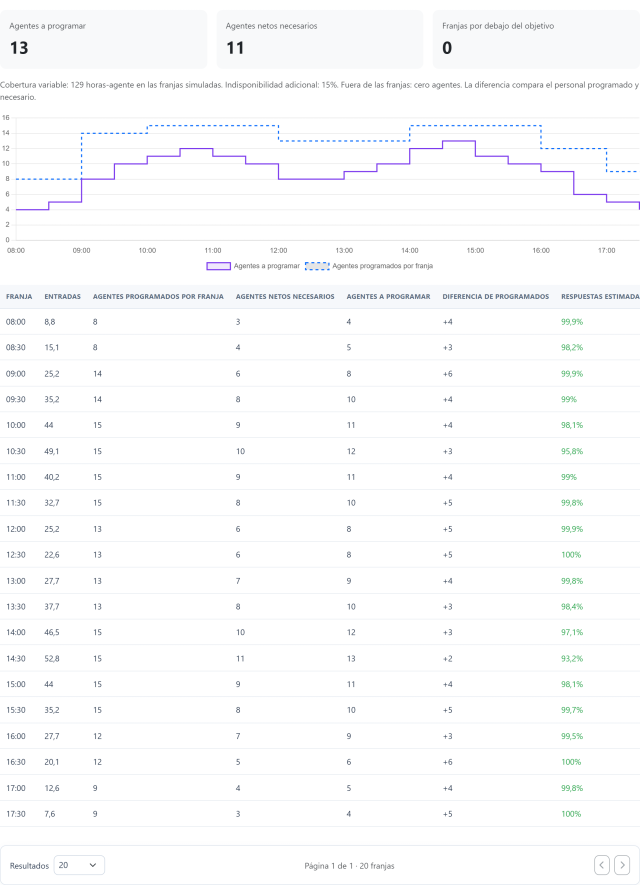This screenshot has width=640, height=885.
Task: Select the 'Agentes netos necesarios' summary card
Action: click(x=320, y=40)
